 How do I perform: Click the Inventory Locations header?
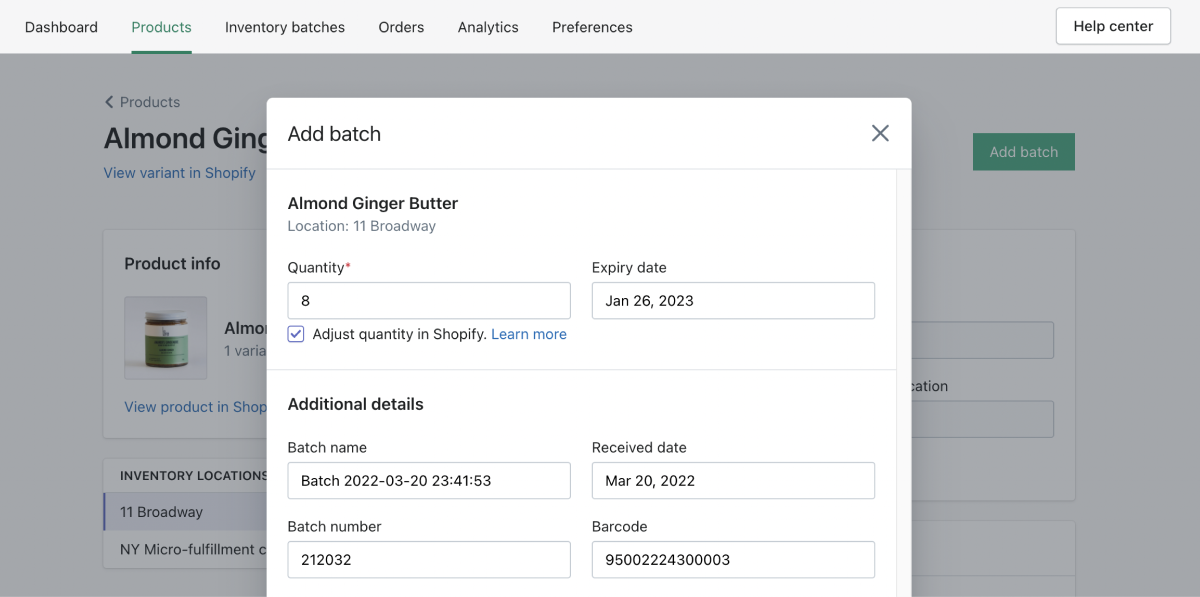193,476
